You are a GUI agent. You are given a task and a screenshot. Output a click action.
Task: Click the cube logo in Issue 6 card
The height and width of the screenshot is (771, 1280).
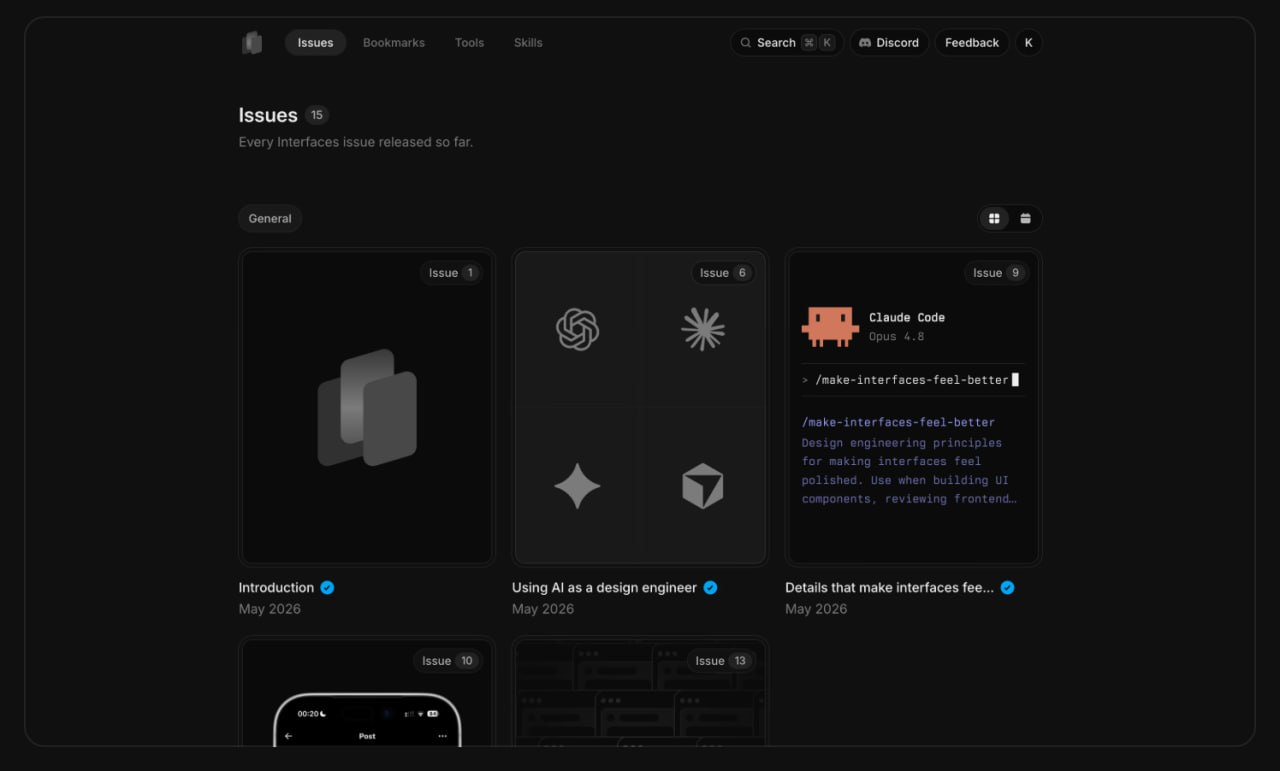point(703,486)
